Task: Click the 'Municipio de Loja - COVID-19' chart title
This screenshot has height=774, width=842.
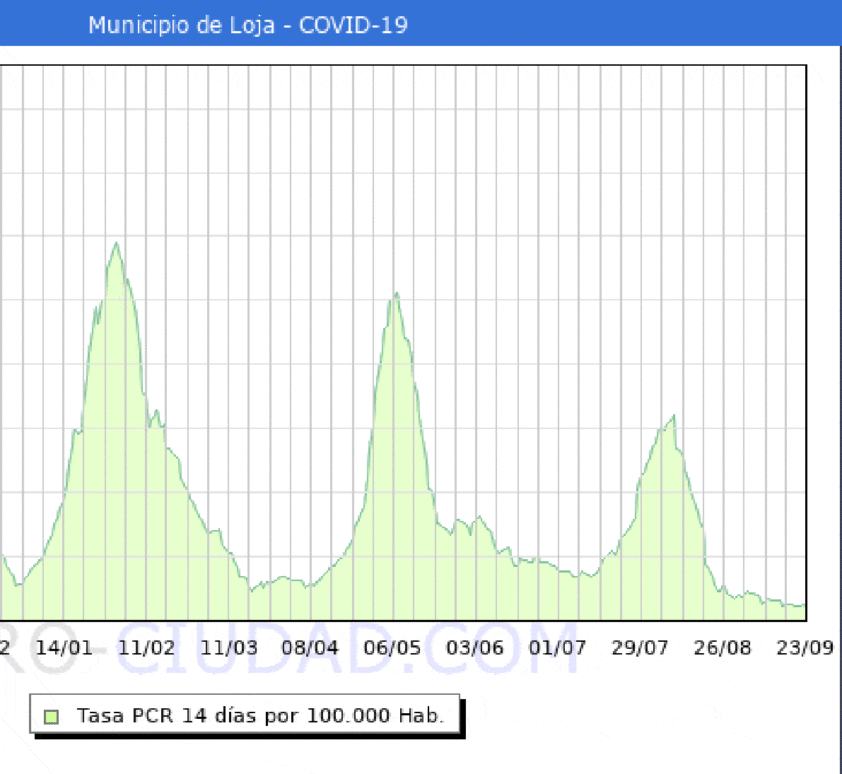Action: pyautogui.click(x=247, y=25)
